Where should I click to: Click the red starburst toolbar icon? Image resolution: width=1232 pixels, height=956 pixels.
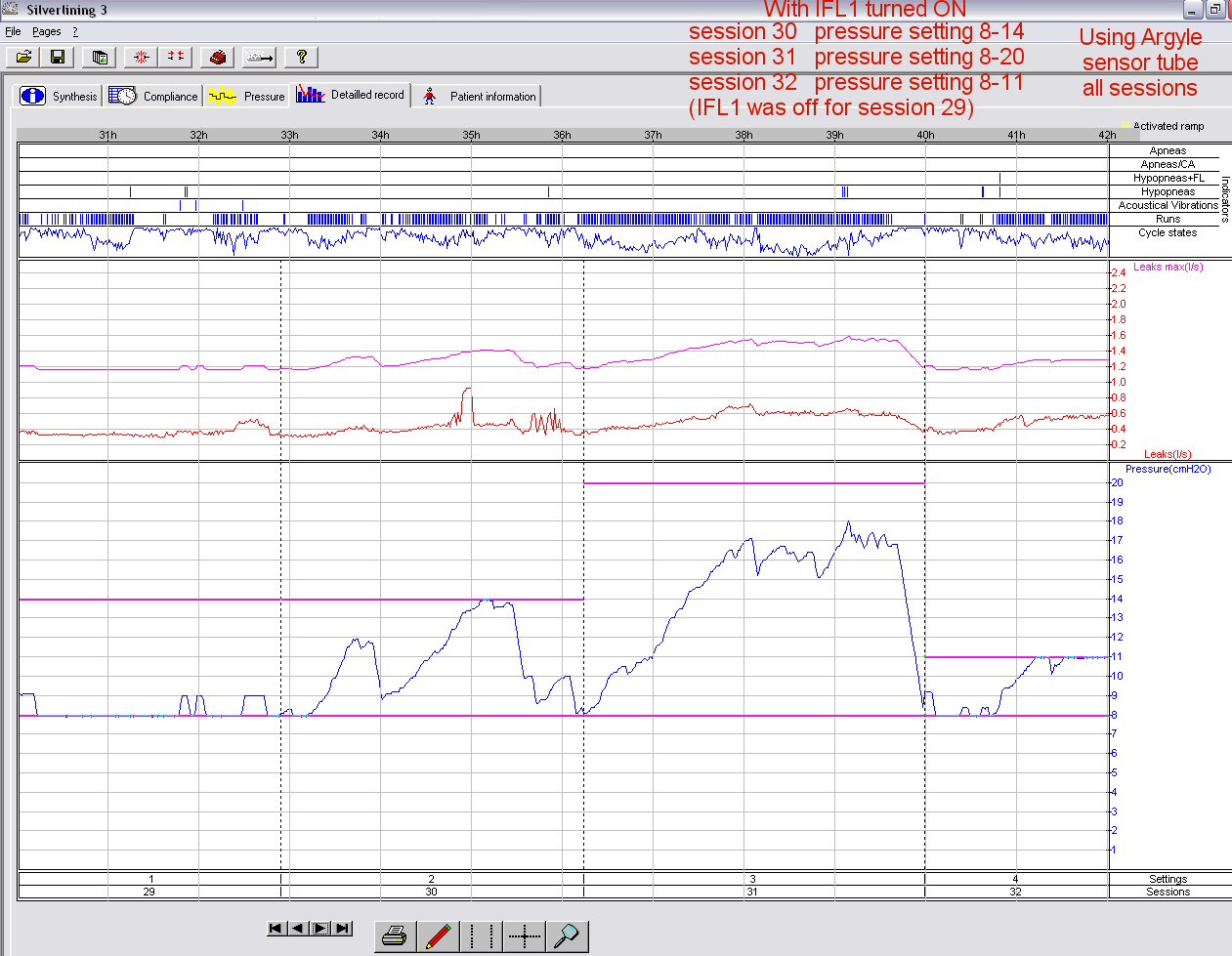[x=141, y=57]
